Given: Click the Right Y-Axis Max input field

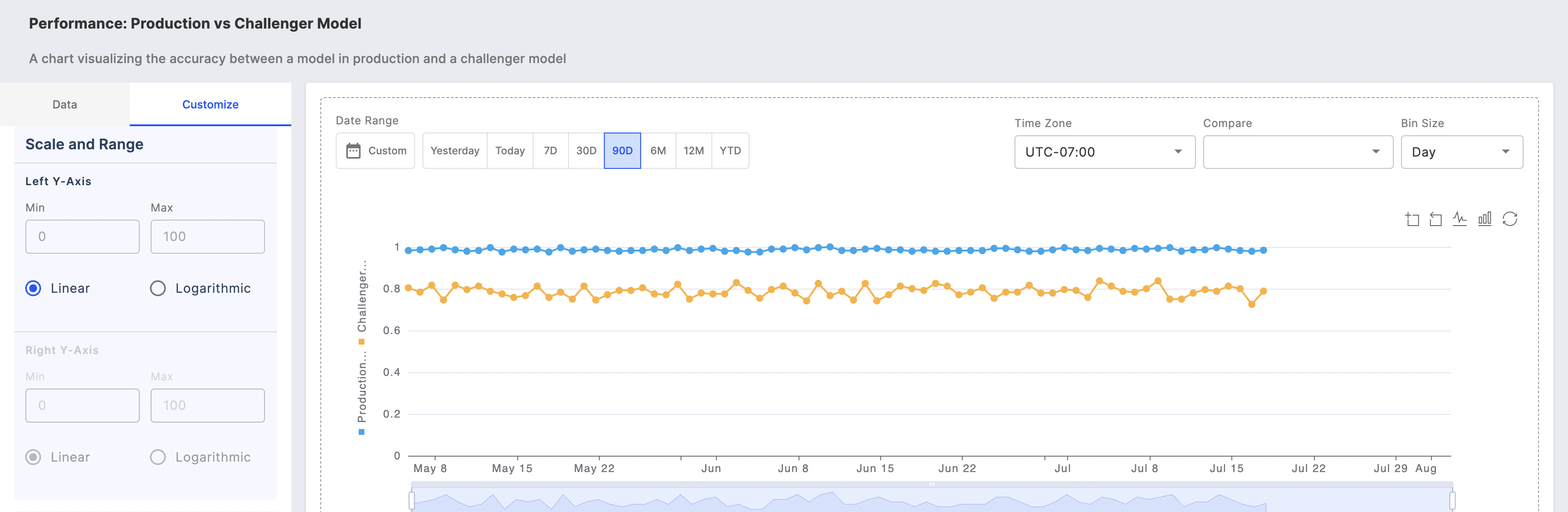Looking at the screenshot, I should coord(207,405).
